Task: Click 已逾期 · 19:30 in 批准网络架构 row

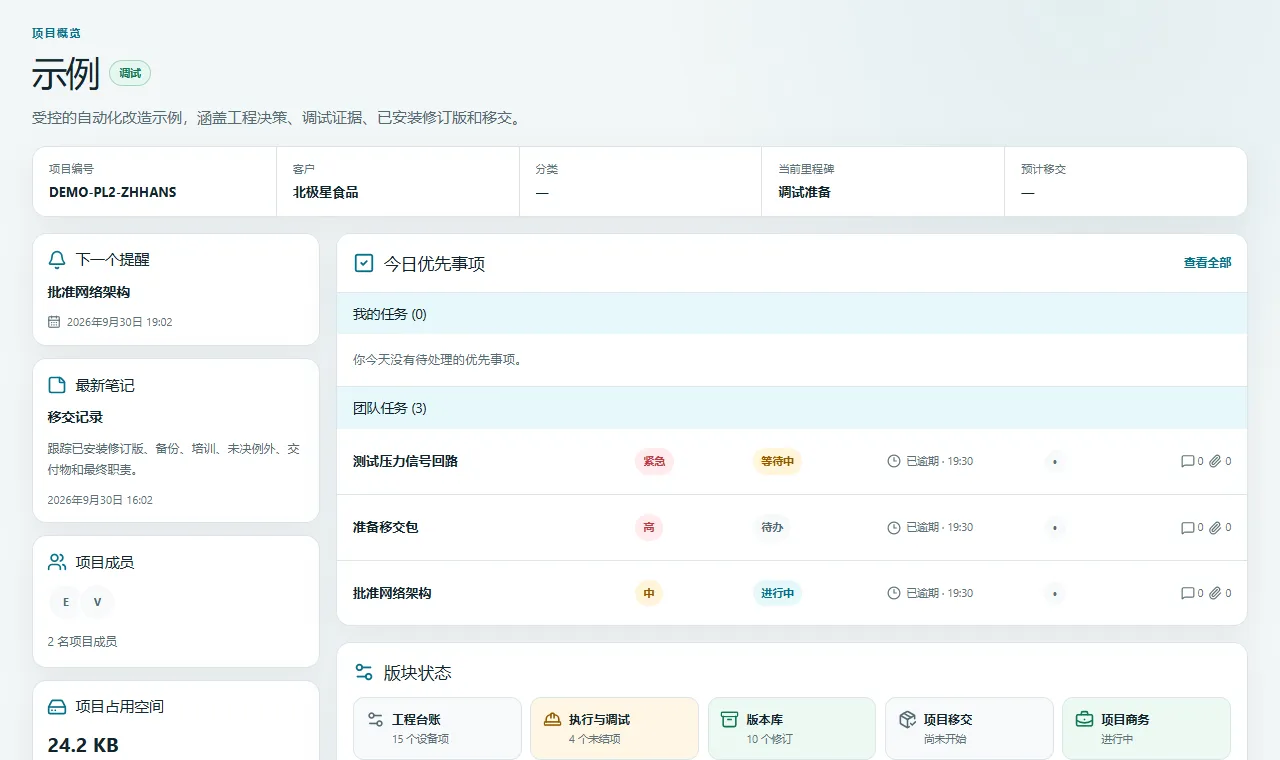Action: (x=940, y=593)
